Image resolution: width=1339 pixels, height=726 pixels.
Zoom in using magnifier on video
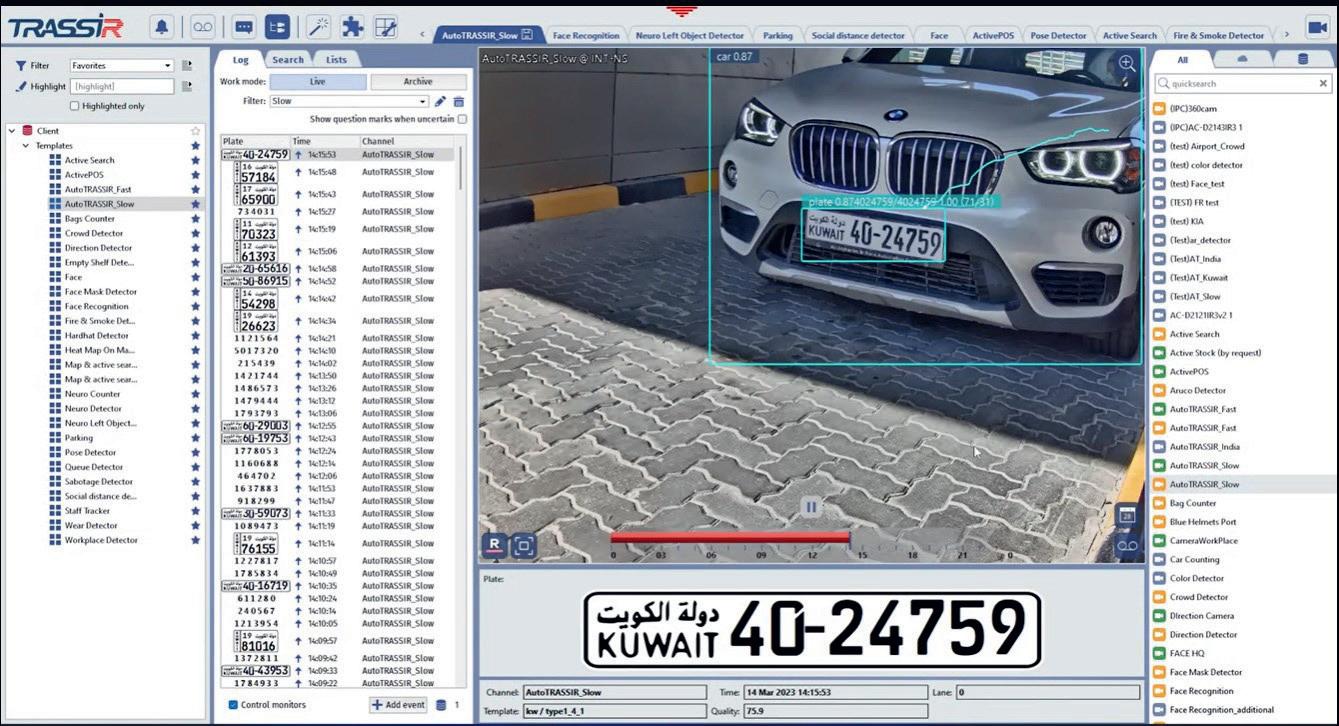pos(1127,63)
